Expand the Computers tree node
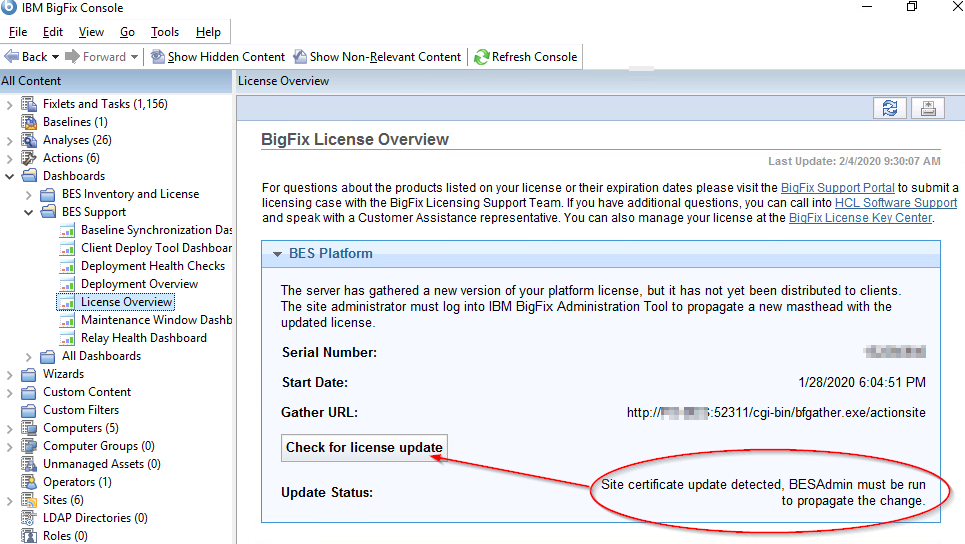Viewport: 965px width, 544px height. pyautogui.click(x=9, y=428)
